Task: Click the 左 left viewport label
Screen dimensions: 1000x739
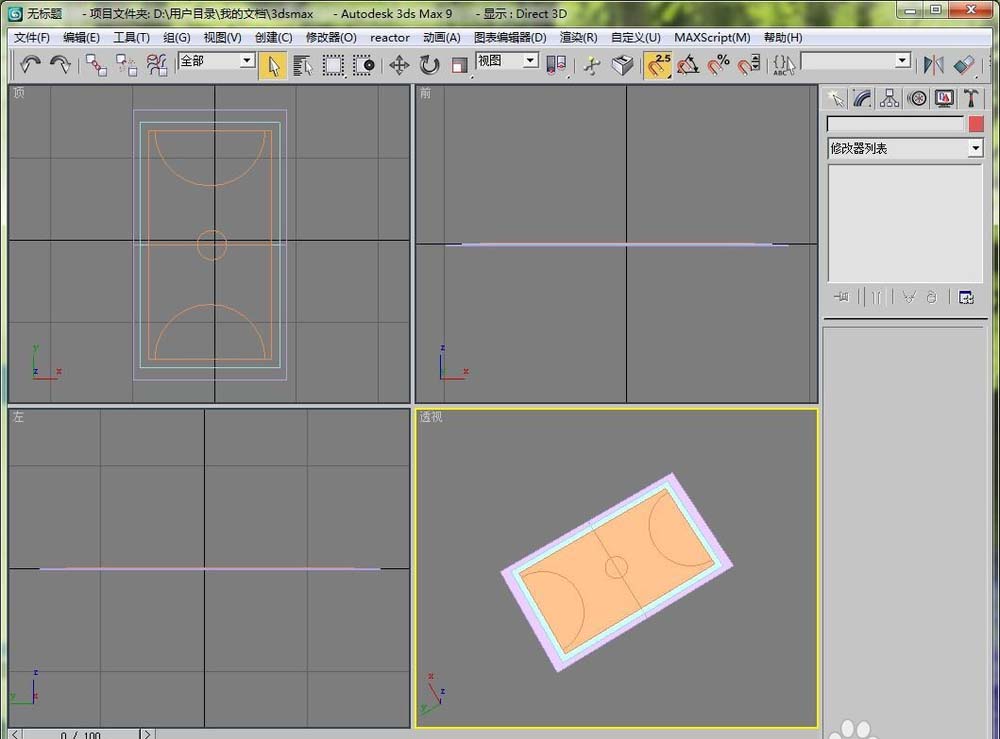Action: pyautogui.click(x=18, y=416)
